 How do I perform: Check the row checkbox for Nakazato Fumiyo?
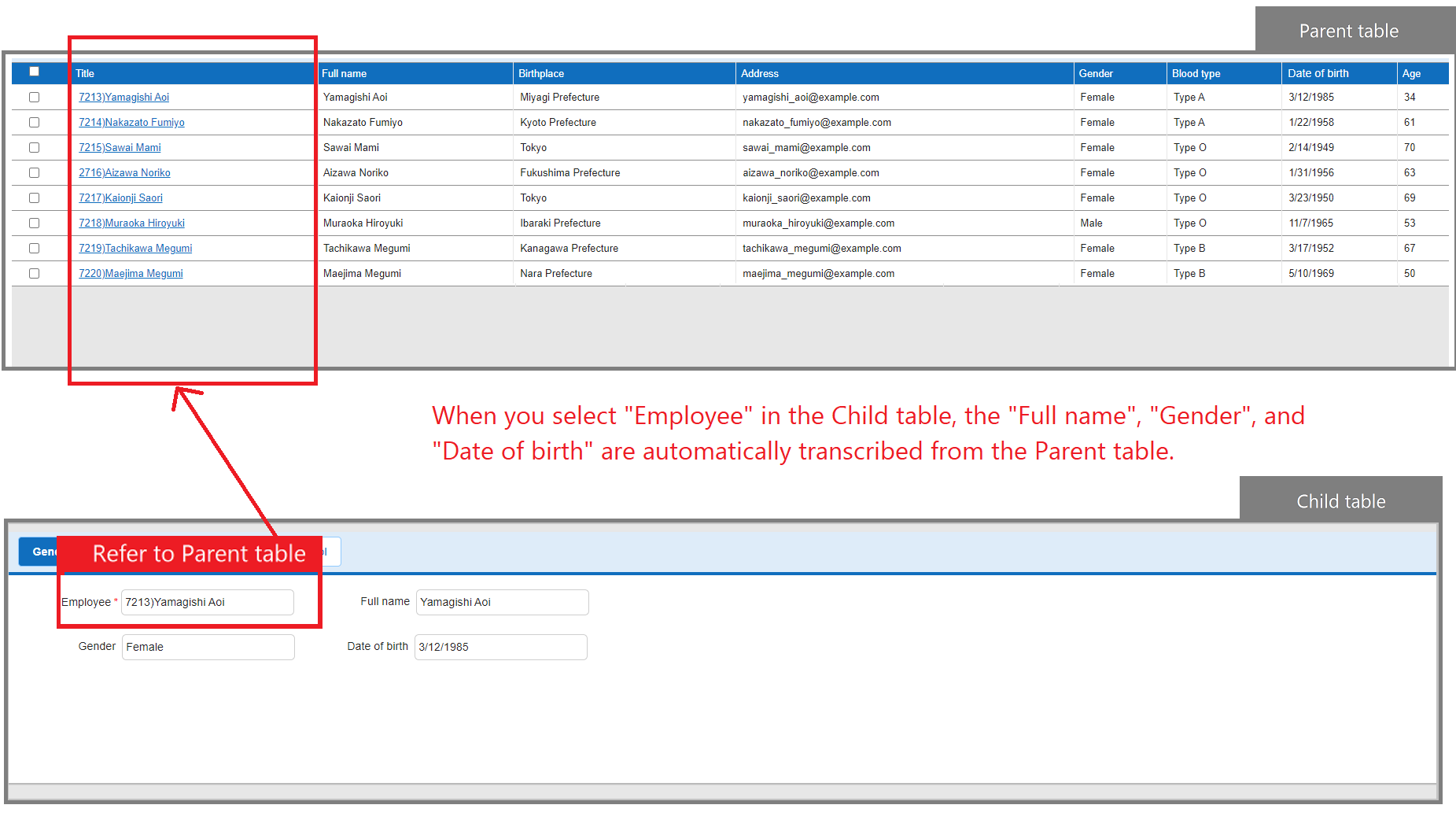pyautogui.click(x=34, y=123)
